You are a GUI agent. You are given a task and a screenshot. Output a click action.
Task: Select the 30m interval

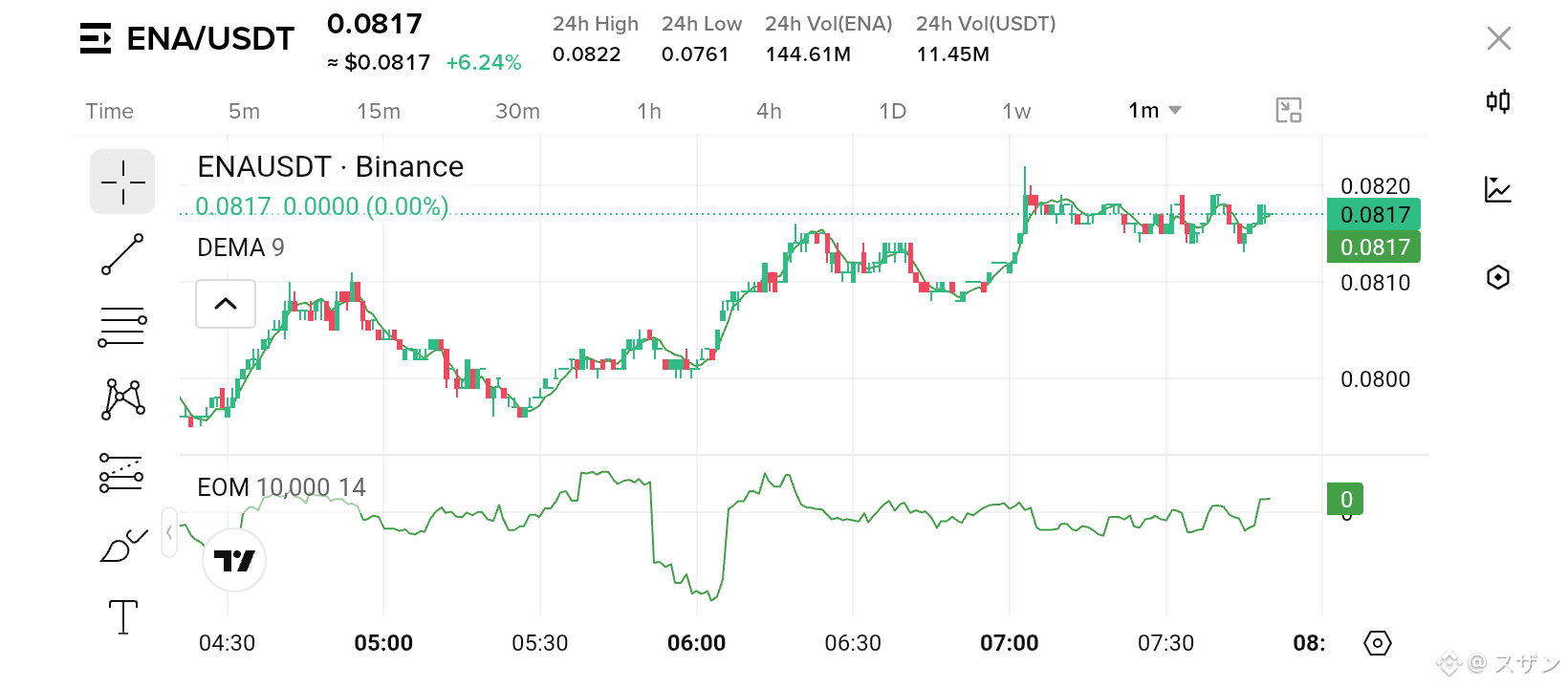[517, 111]
